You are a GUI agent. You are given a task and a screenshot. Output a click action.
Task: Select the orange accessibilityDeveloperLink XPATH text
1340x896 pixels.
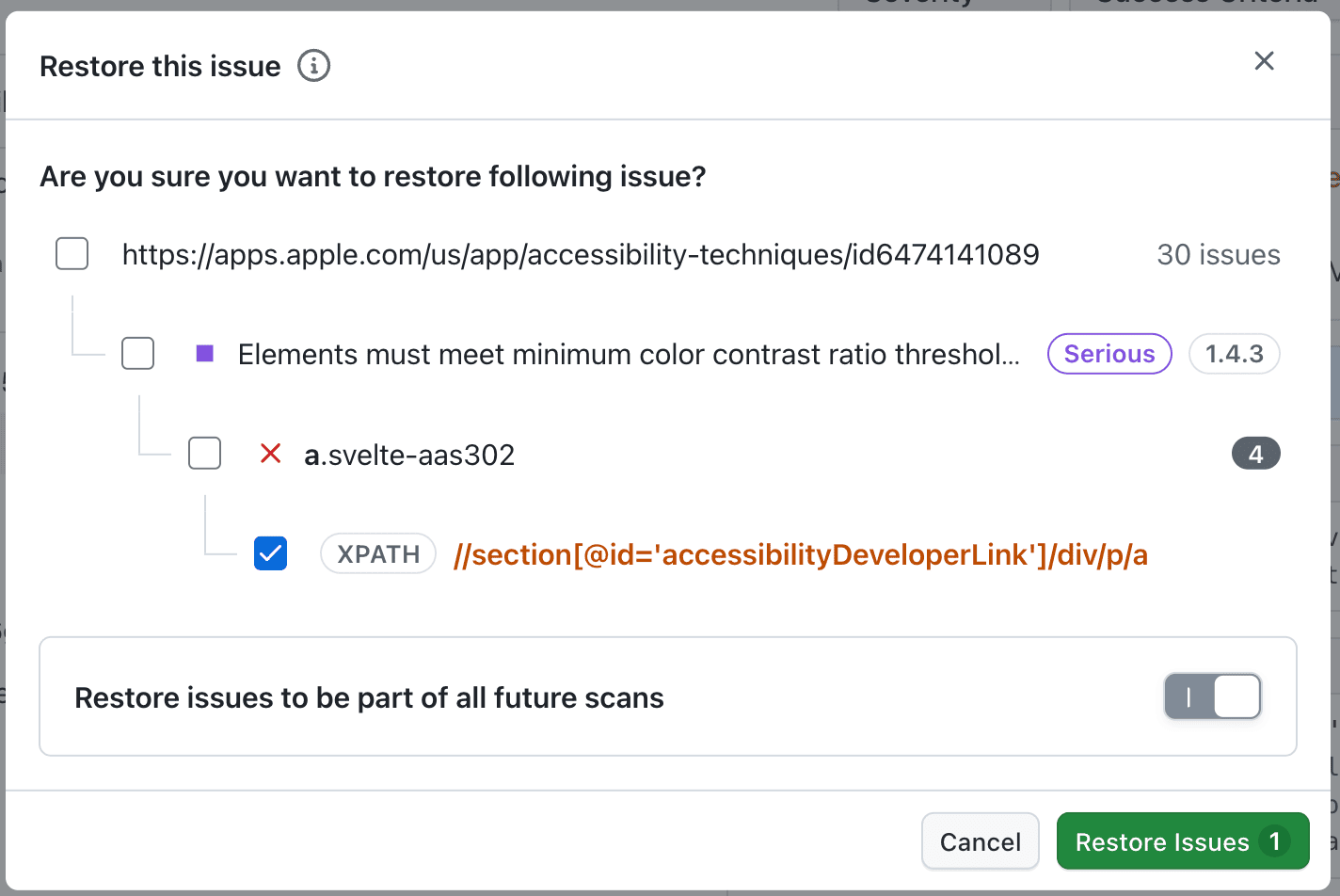coord(800,554)
